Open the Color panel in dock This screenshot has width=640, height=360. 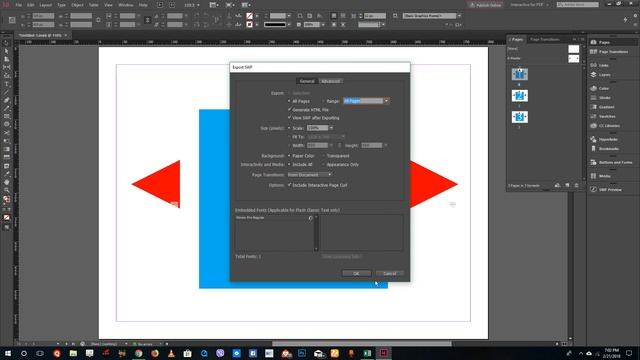(600, 88)
